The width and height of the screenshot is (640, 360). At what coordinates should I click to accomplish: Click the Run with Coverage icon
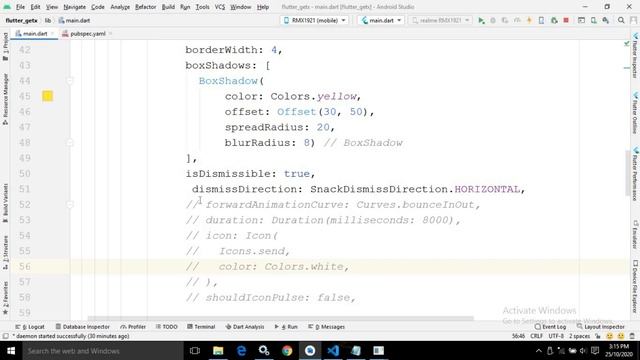[505, 20]
